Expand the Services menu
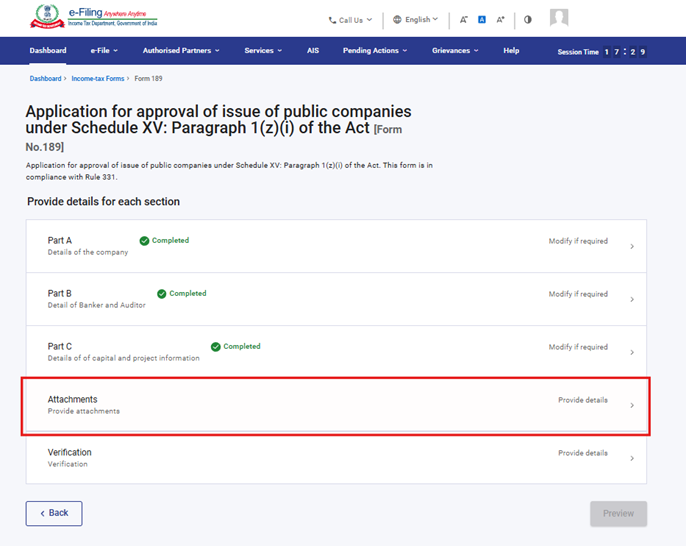This screenshot has height=546, width=686. [x=263, y=50]
